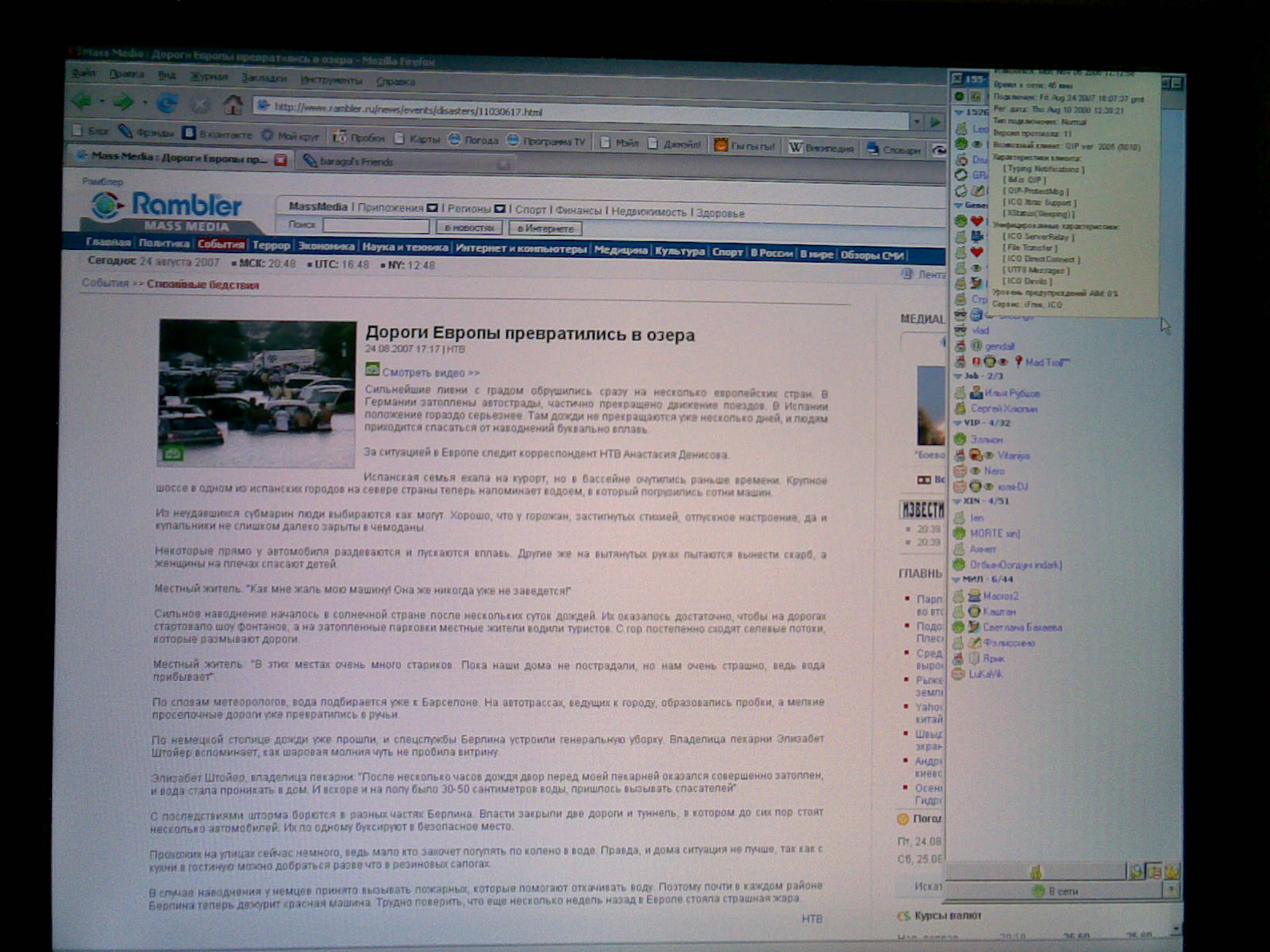
Task: Open the Инструменты menu in Firefox
Action: tap(331, 80)
